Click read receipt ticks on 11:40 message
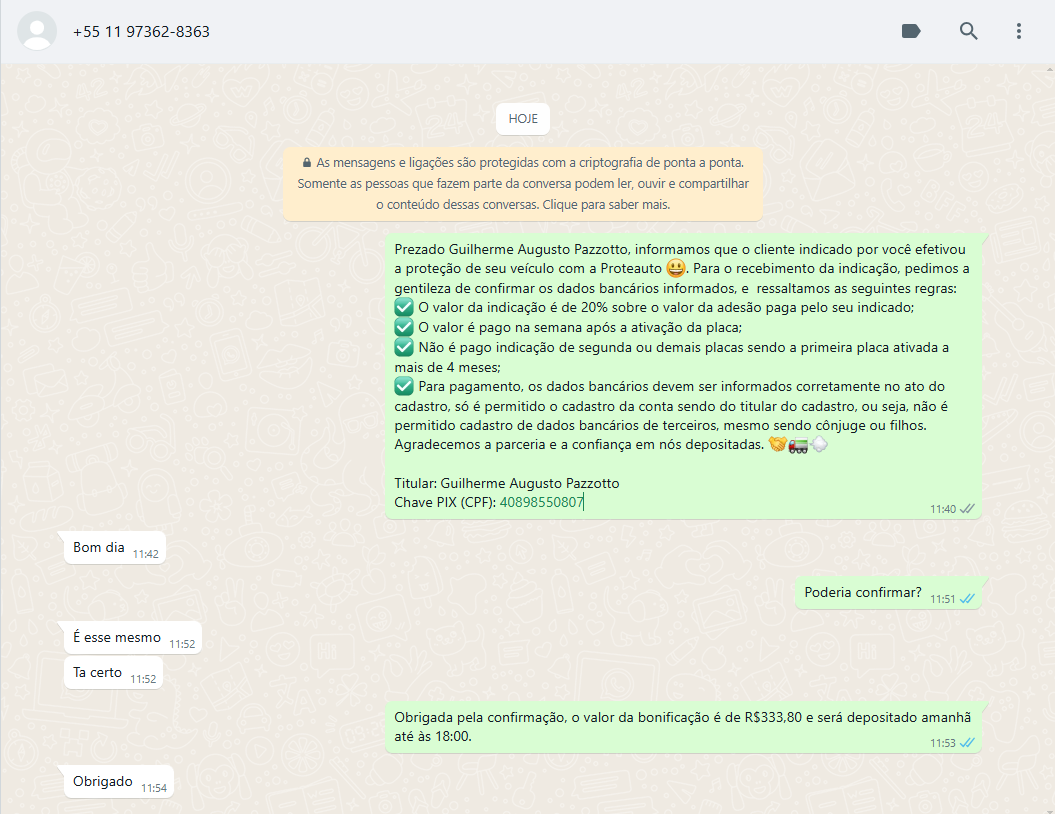The width and height of the screenshot is (1055, 814). coord(967,509)
